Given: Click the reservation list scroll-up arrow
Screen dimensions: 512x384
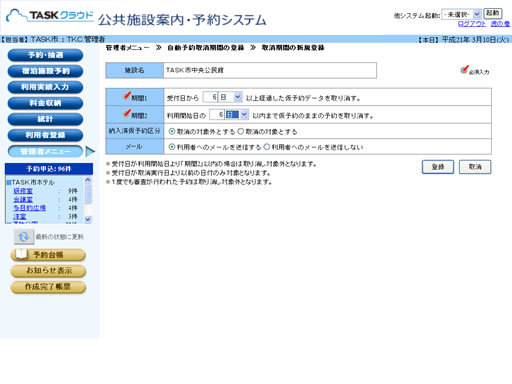Looking at the screenshot, I should [x=88, y=180].
